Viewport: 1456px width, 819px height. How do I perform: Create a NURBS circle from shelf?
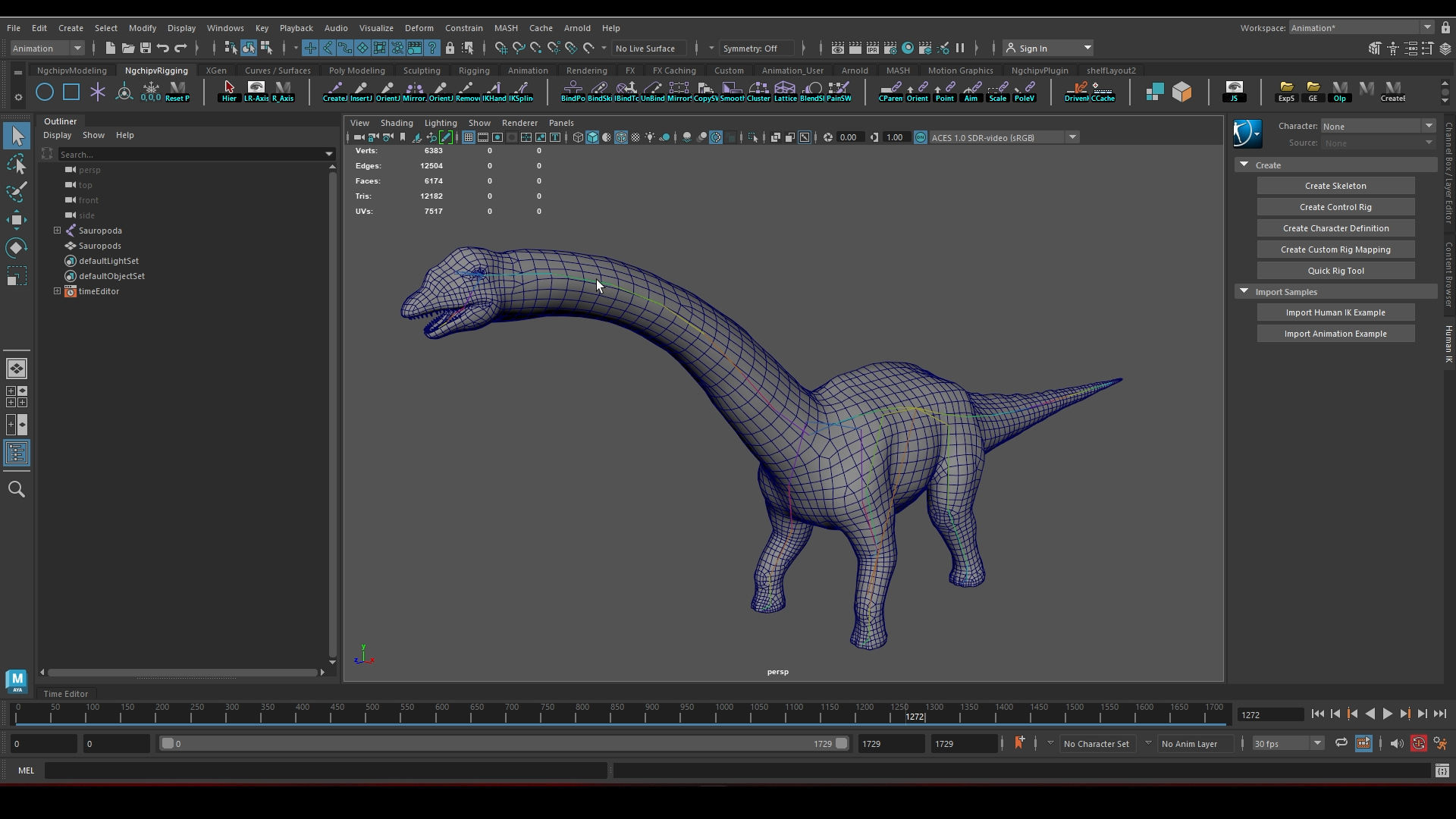[x=45, y=93]
